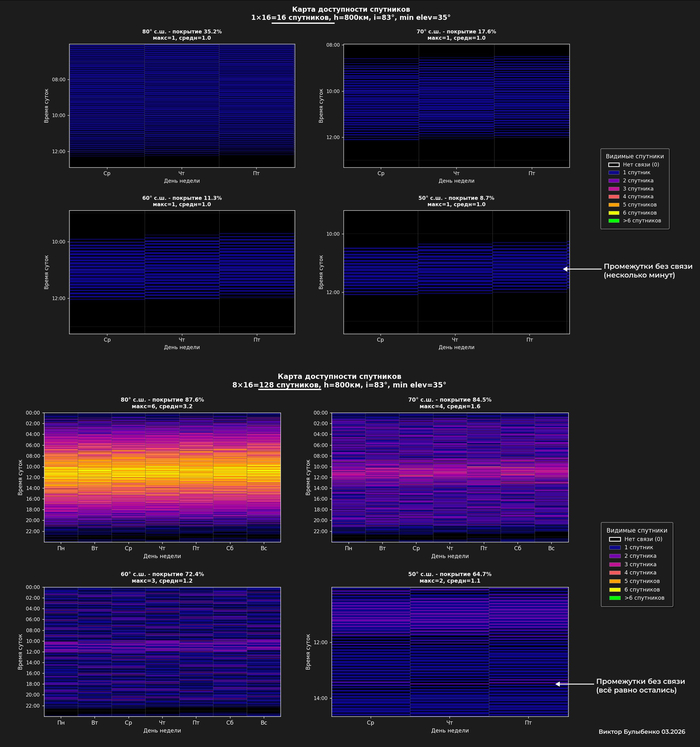Image resolution: width=700 pixels, height=747 pixels.
Task: Click '12:00' time tick on 17.6% coverage chart
Action: (333, 137)
